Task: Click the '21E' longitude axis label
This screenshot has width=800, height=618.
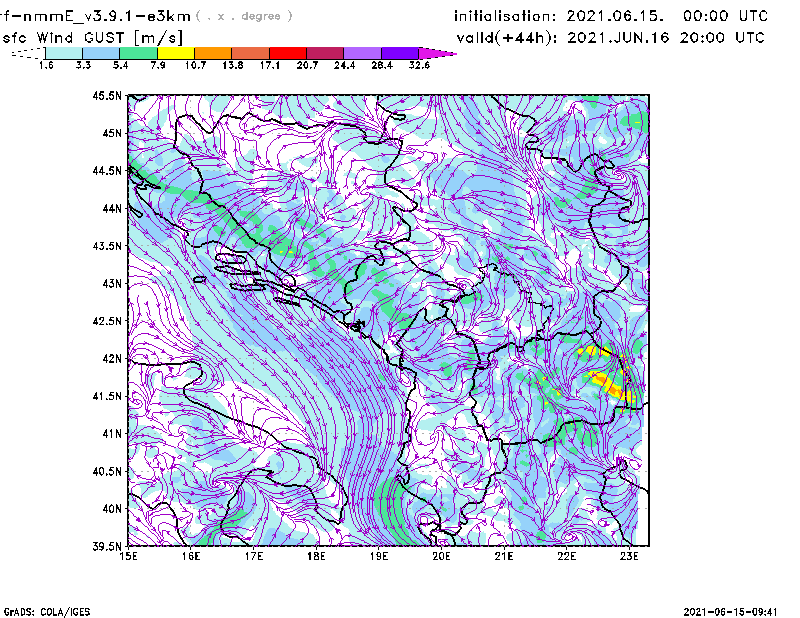Action: [504, 556]
